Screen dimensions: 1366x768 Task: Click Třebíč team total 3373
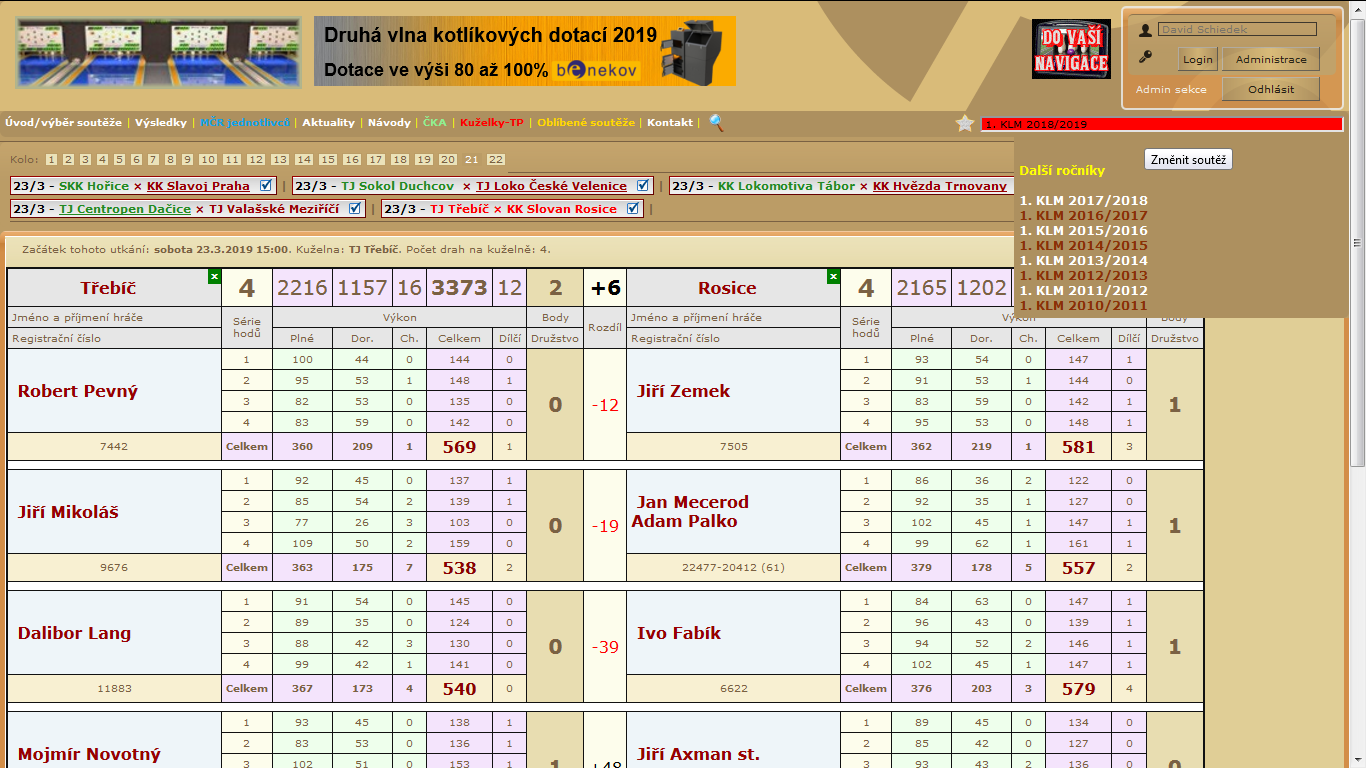pyautogui.click(x=459, y=288)
